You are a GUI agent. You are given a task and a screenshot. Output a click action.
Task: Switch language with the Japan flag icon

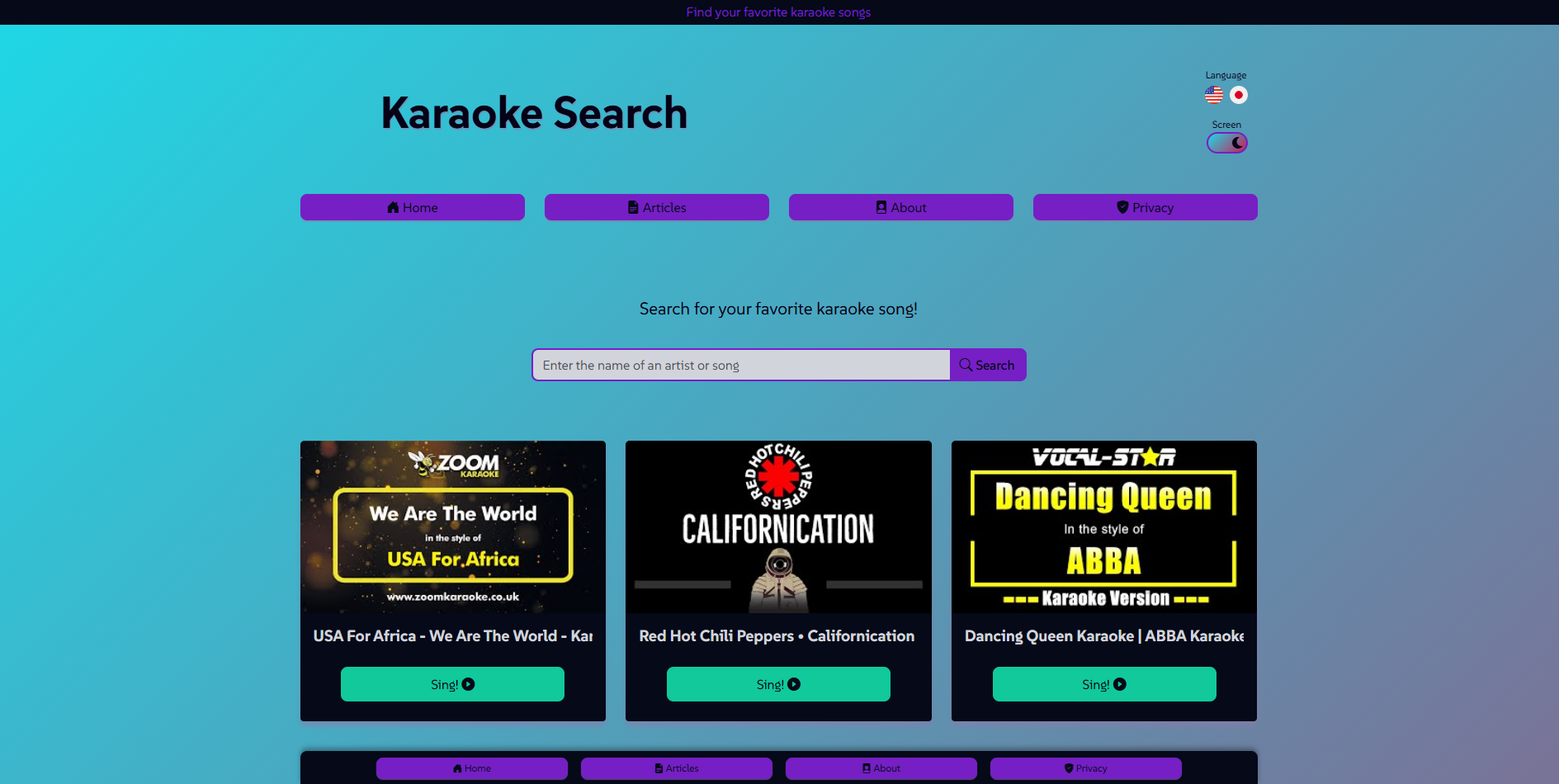point(1238,95)
